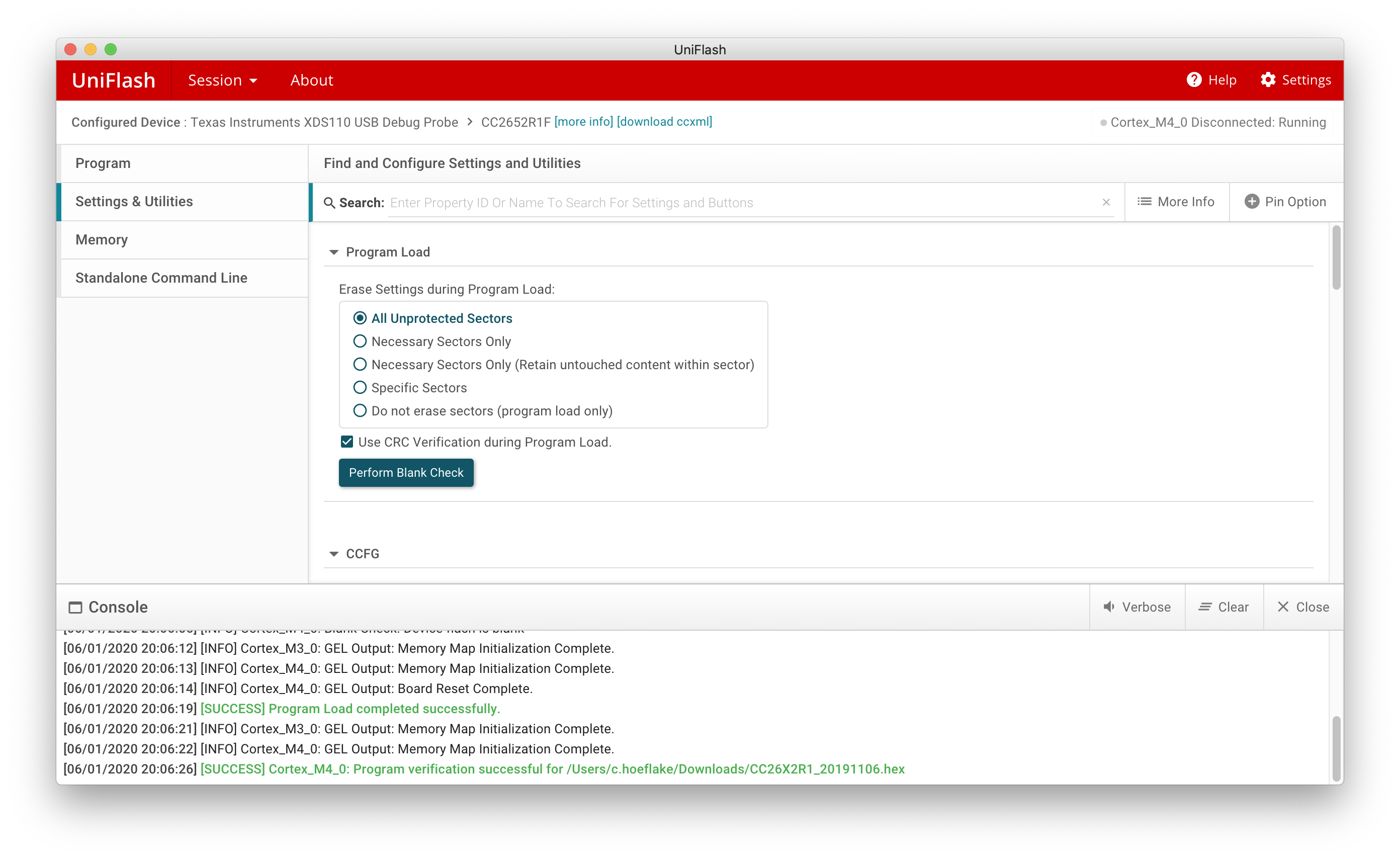This screenshot has height=859, width=1400.
Task: Choose Necessary Sectors Only retaining untouched content
Action: pos(360,365)
